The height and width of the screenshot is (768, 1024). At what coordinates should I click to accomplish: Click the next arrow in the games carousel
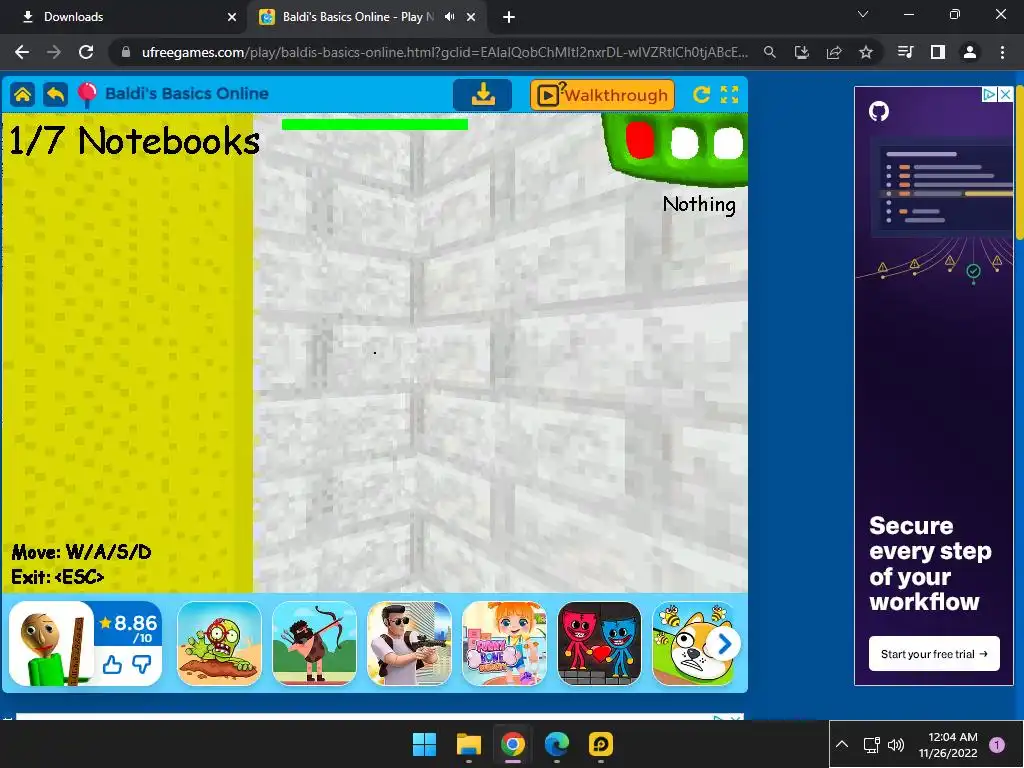click(x=724, y=645)
